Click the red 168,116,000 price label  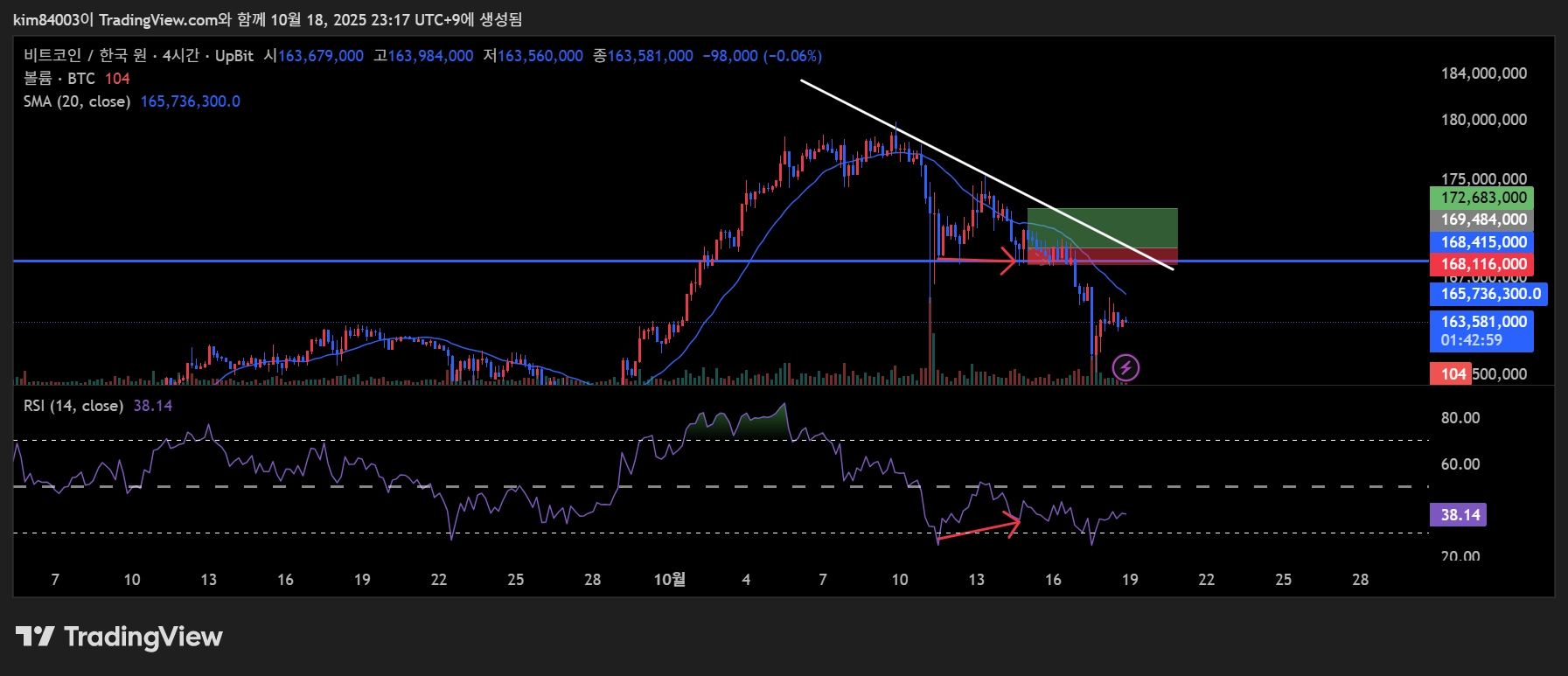click(x=1483, y=264)
